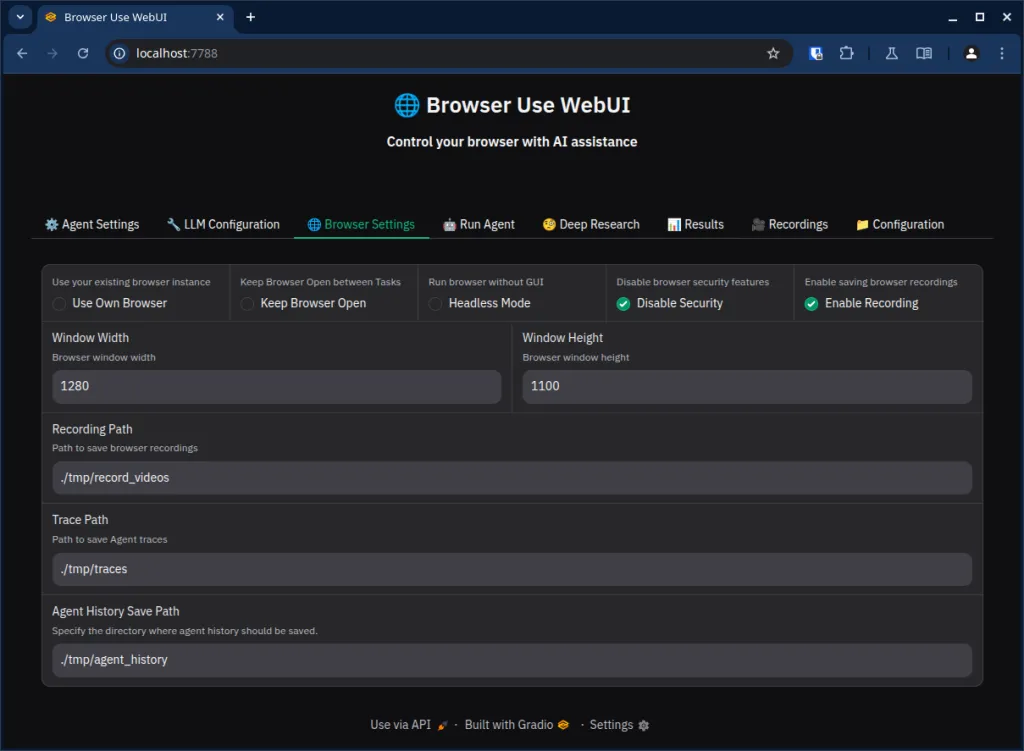The image size is (1024, 751).
Task: Disable the Enable Recording checkbox
Action: tap(812, 304)
